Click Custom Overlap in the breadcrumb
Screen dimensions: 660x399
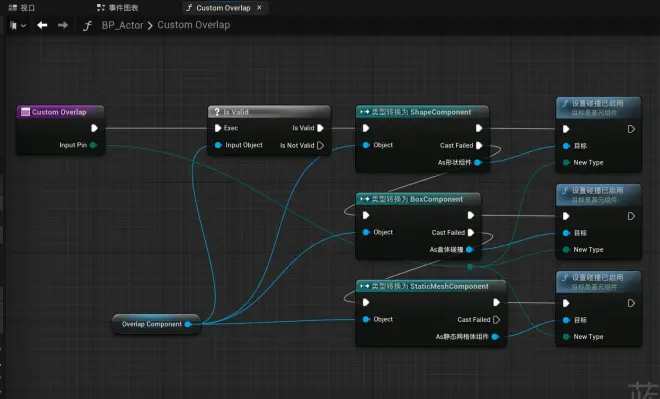coord(194,25)
